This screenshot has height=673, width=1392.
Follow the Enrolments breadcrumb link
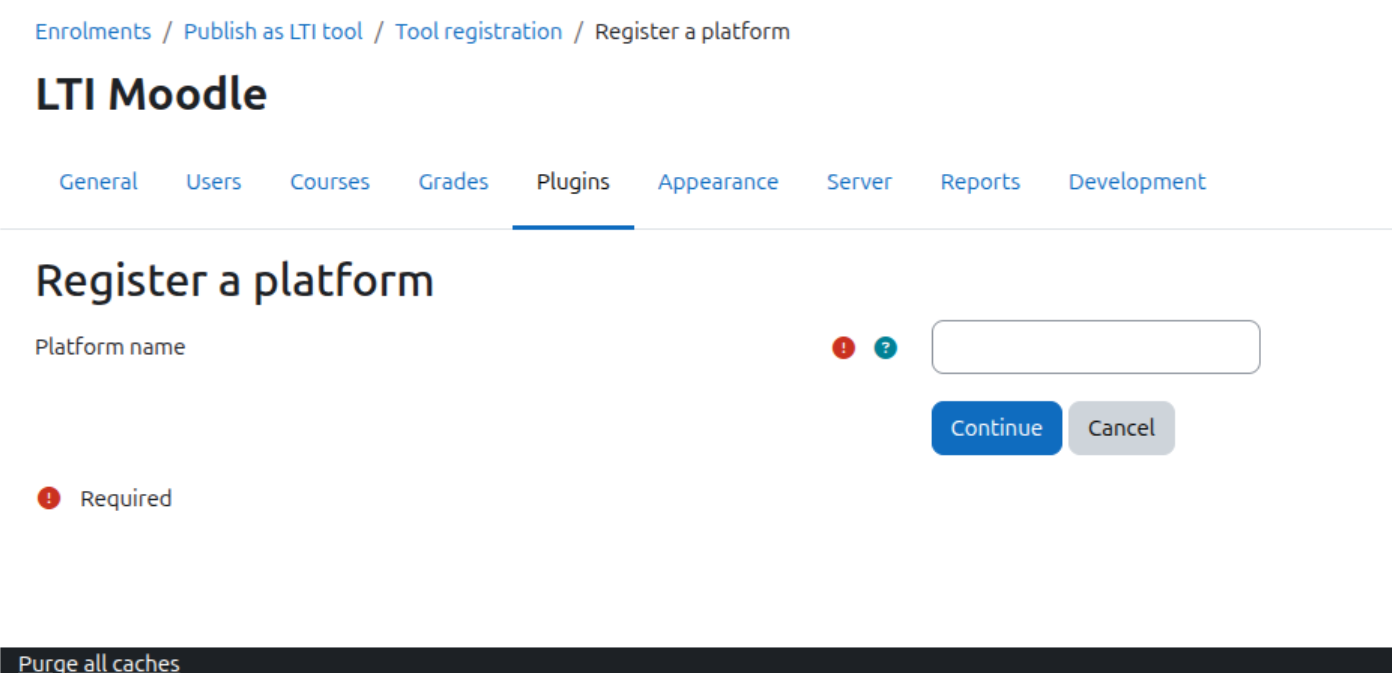click(x=93, y=32)
